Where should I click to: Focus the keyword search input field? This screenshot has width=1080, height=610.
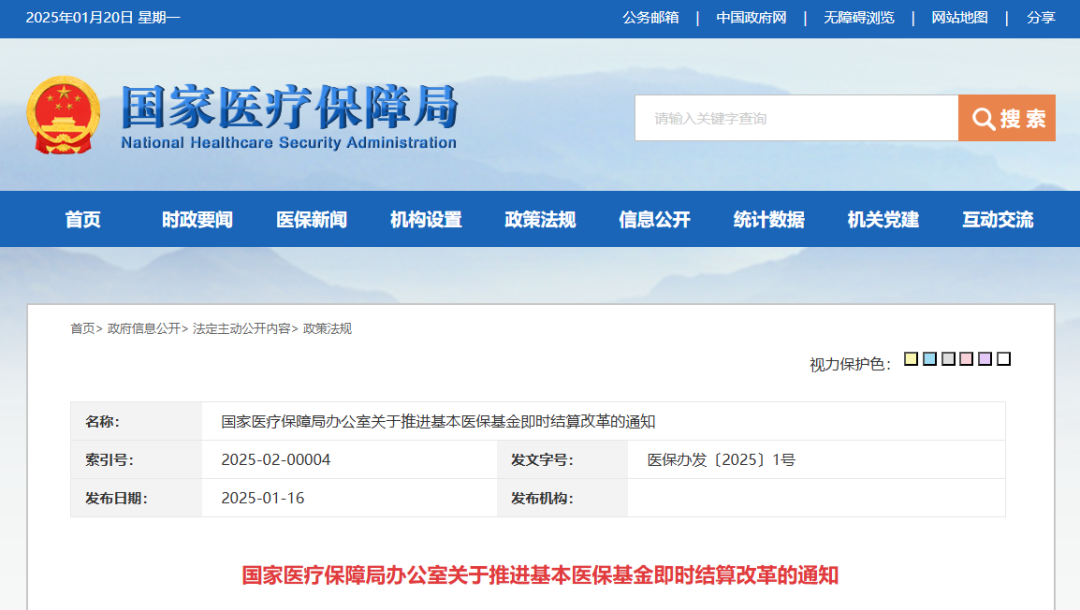(x=796, y=119)
